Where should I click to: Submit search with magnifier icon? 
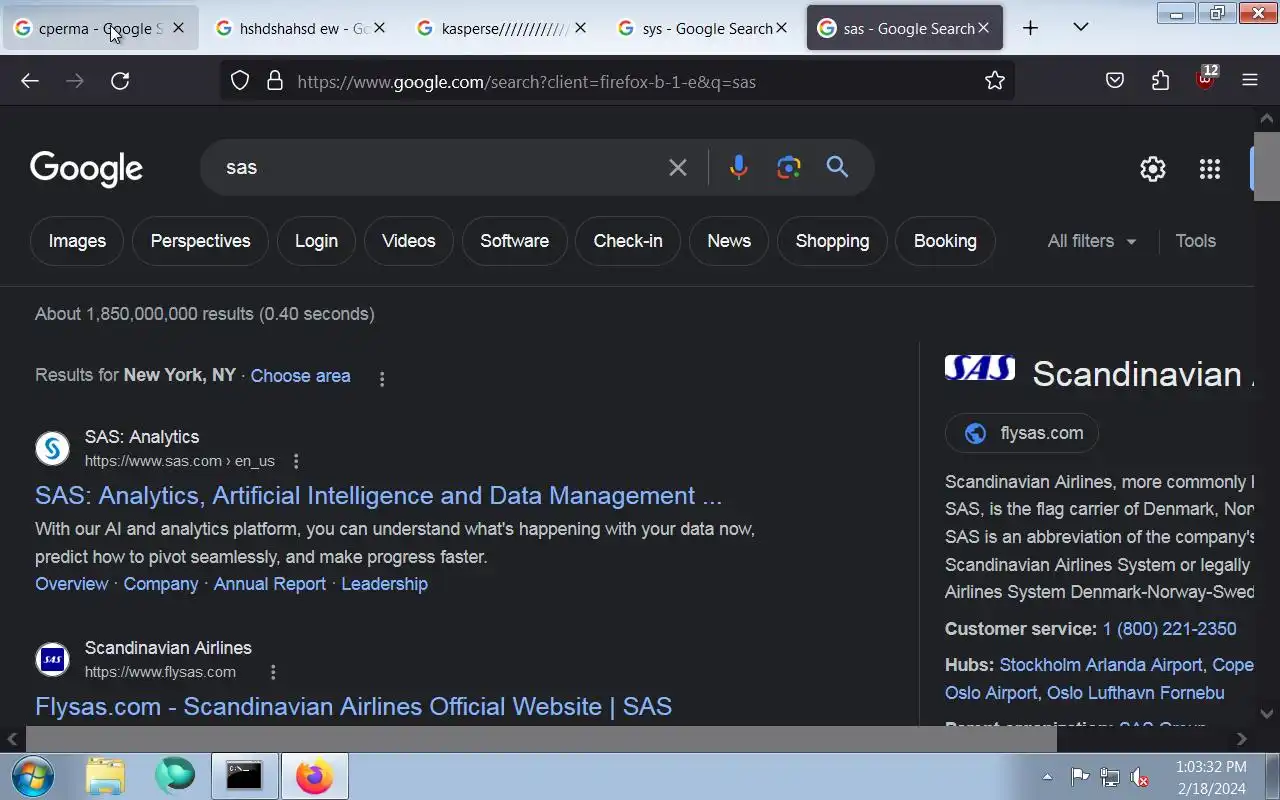click(x=838, y=168)
